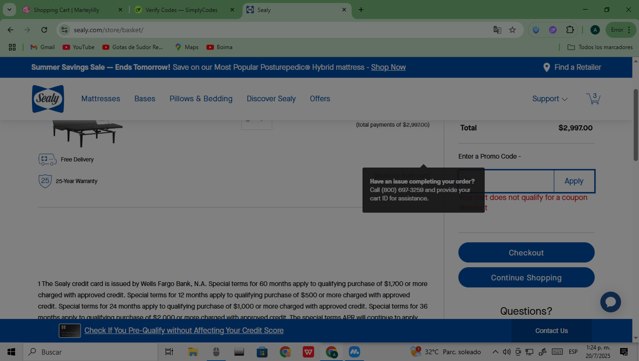Open the clock and date in taskbar
639x361 pixels.
pos(598,352)
